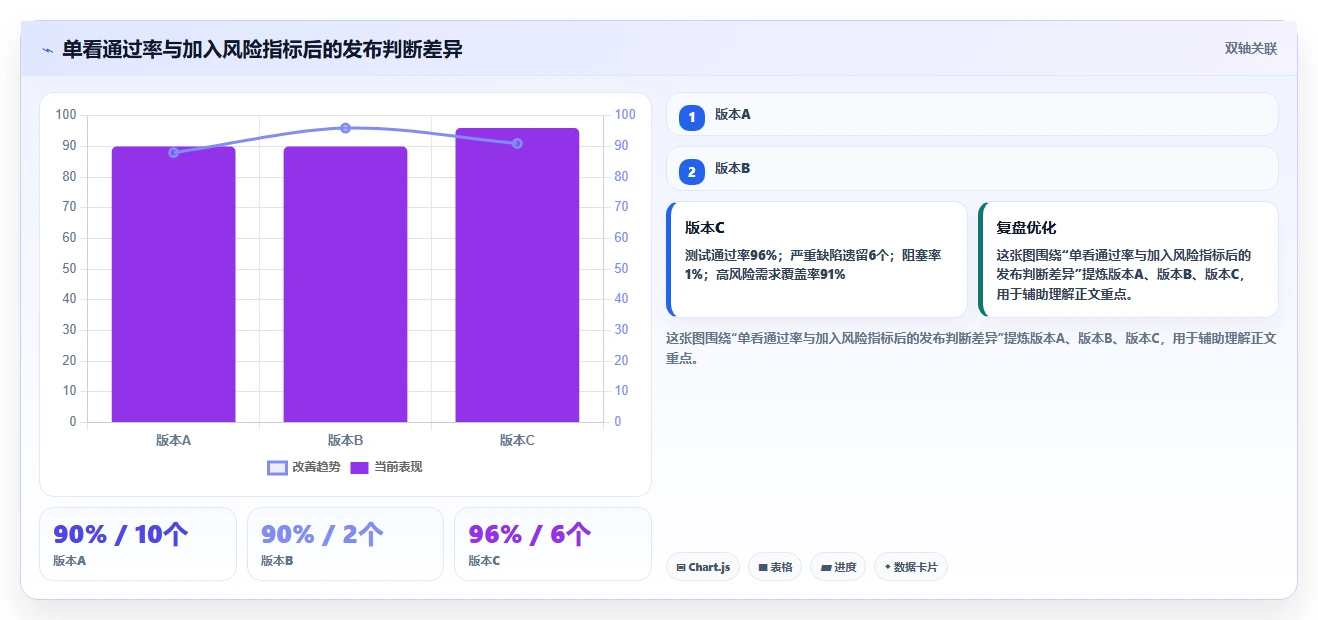Click the trend line point over 版本B
The image size is (1318, 620).
point(345,128)
